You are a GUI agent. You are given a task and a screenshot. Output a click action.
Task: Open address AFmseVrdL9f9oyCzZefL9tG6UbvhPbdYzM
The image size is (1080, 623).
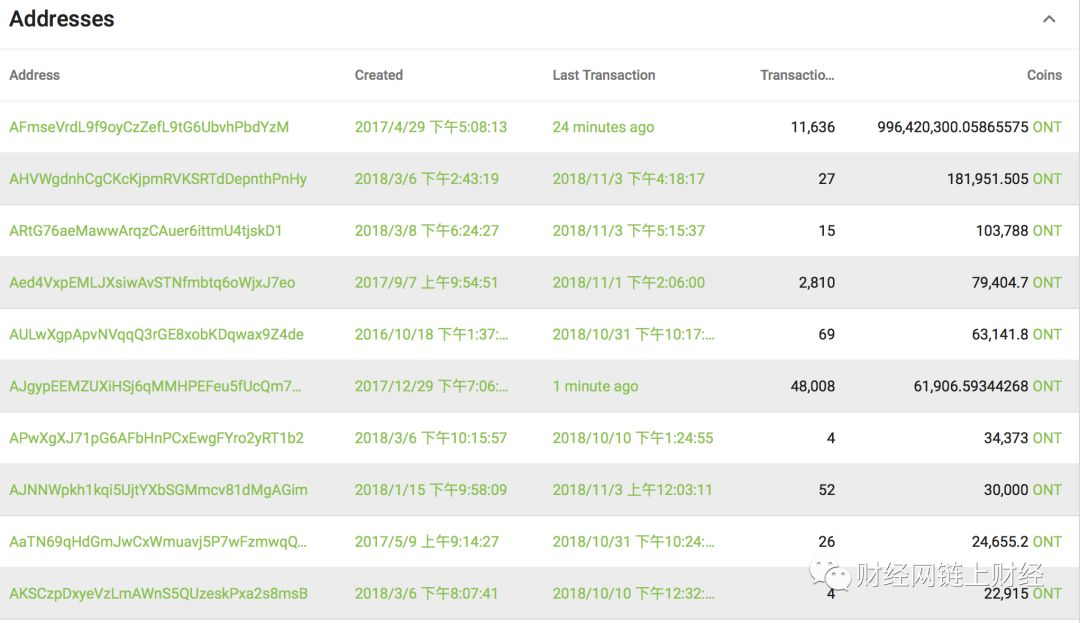(149, 127)
